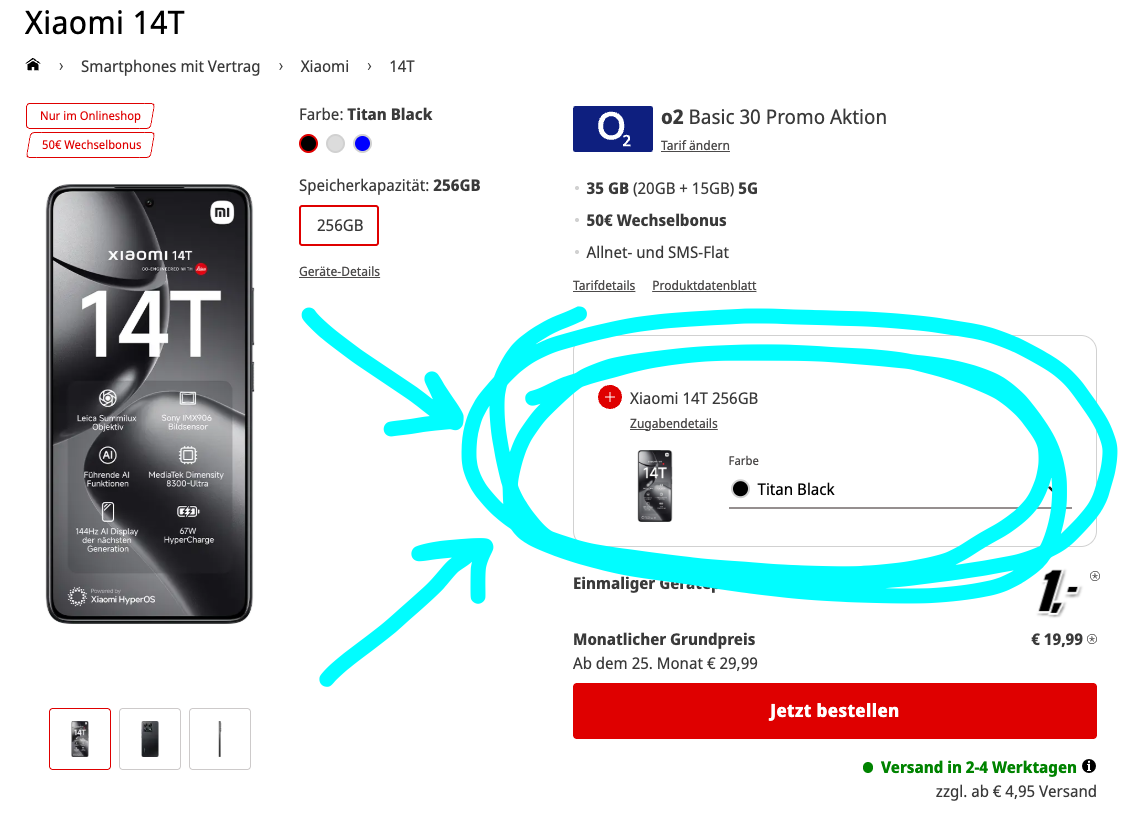This screenshot has width=1123, height=815.
Task: Go to Xiaomi breadcrumb category
Action: [x=325, y=67]
